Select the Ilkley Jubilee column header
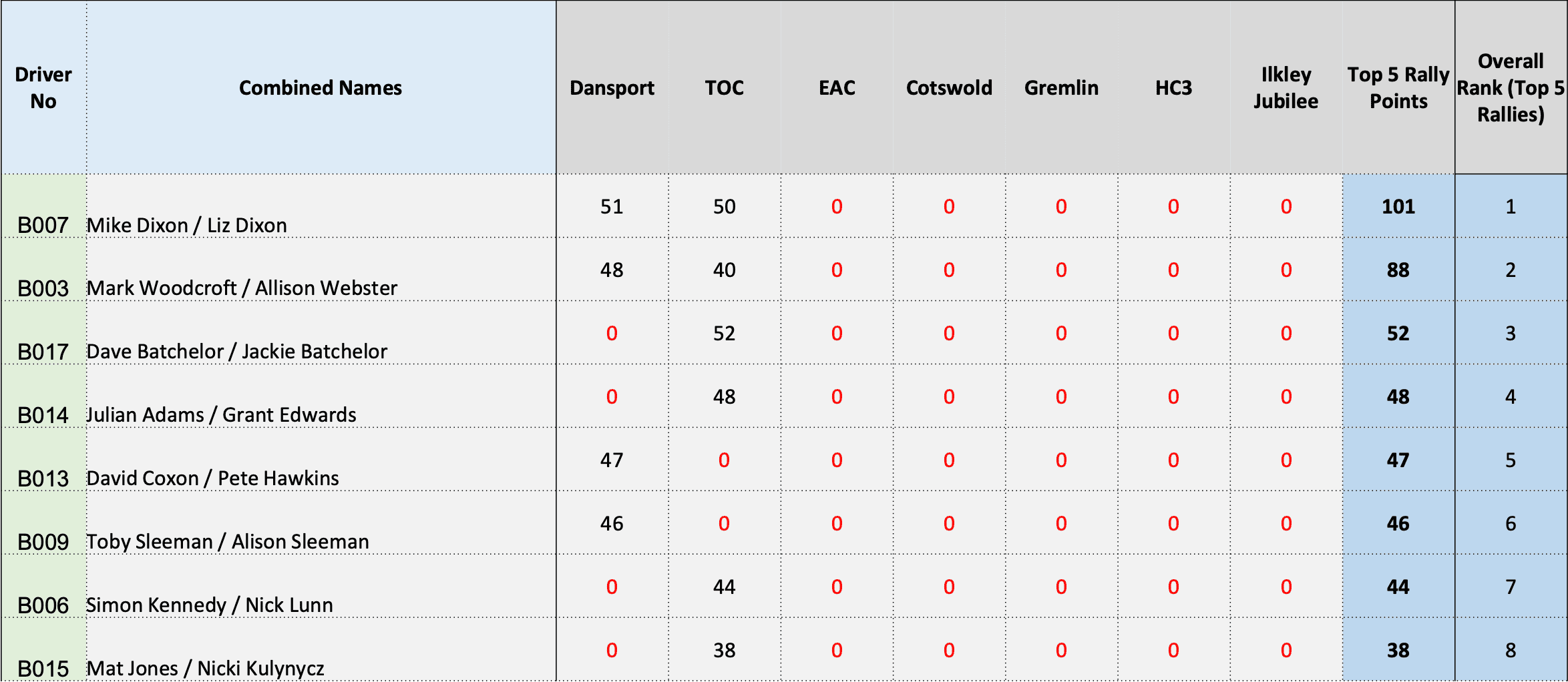This screenshot has width=1568, height=682. click(x=1286, y=87)
